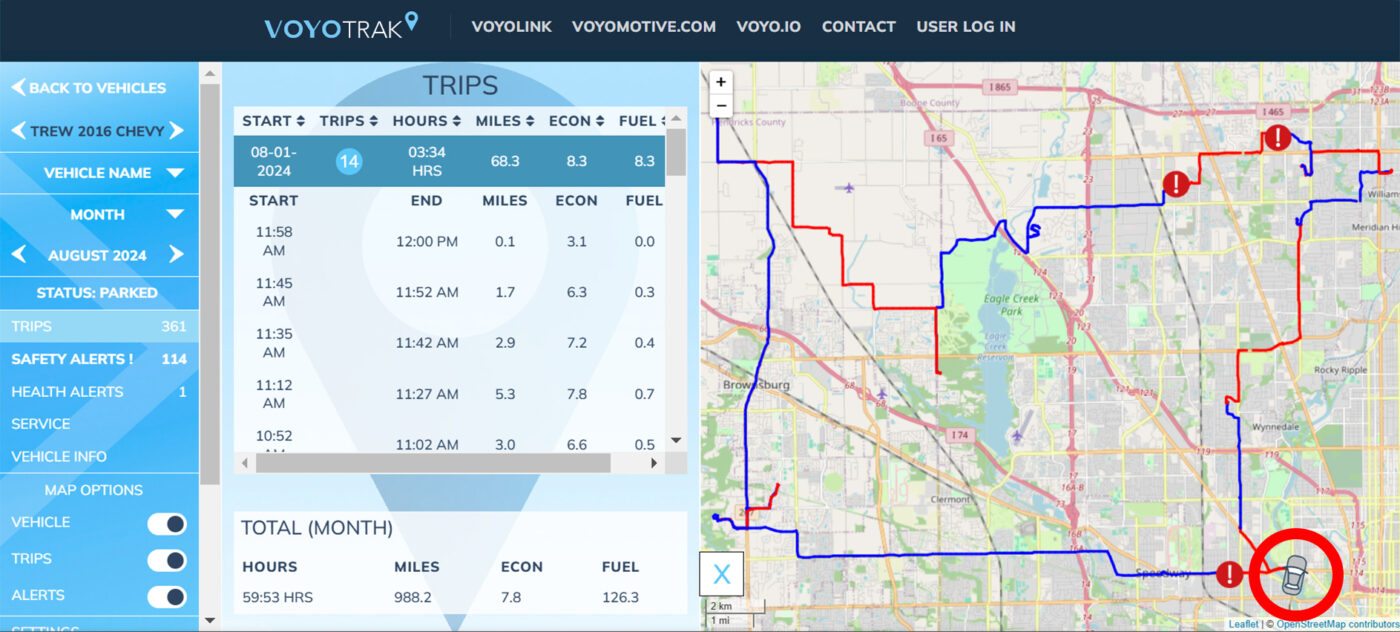Click the 12:00 PM end time cell
Screen dimensions: 1400x632
click(427, 242)
